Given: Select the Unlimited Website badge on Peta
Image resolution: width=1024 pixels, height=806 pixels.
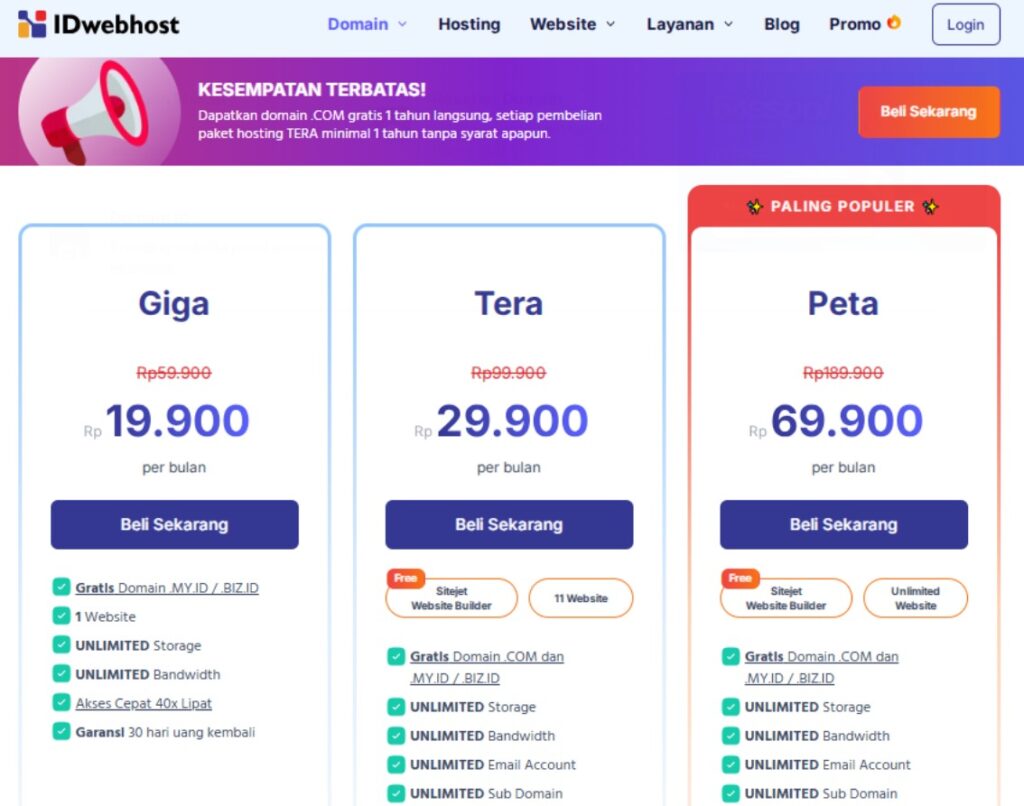Looking at the screenshot, I should [916, 597].
